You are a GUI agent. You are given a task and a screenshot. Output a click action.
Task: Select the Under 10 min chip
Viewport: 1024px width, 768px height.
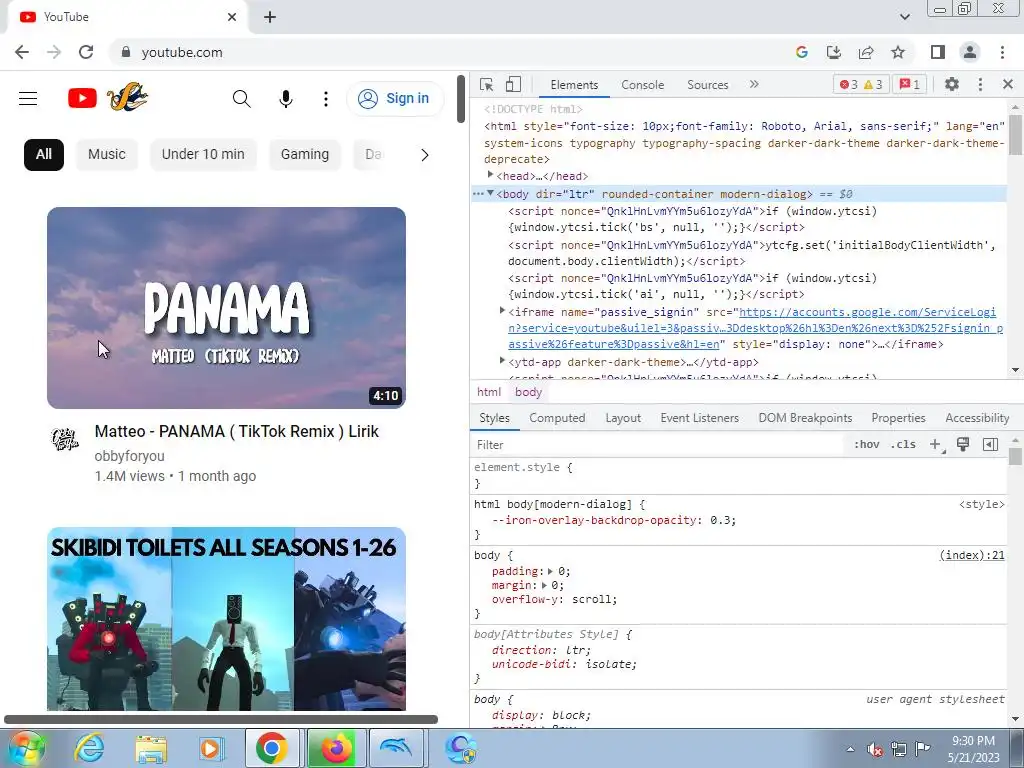click(x=203, y=155)
